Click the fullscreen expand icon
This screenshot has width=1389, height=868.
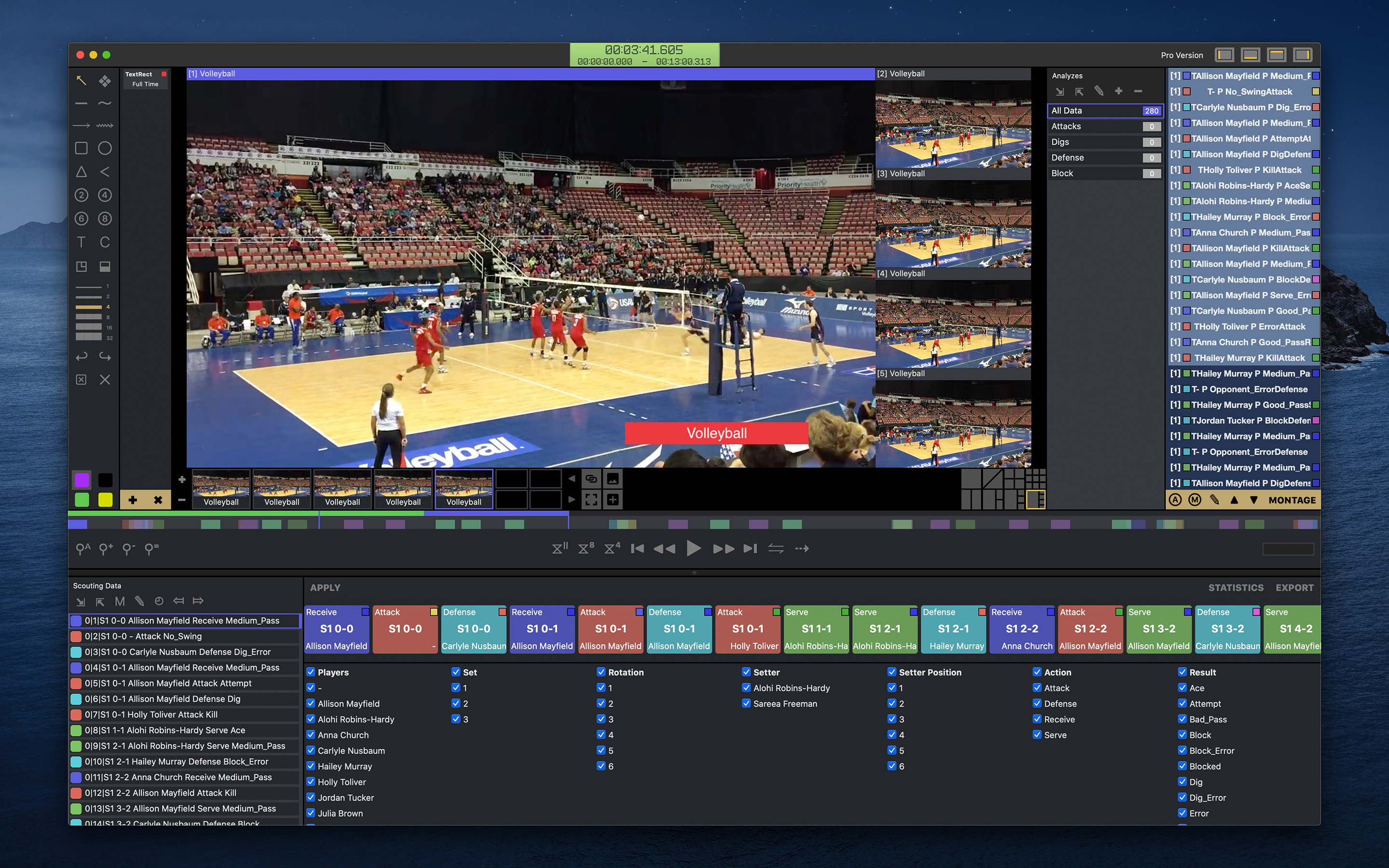[x=591, y=500]
